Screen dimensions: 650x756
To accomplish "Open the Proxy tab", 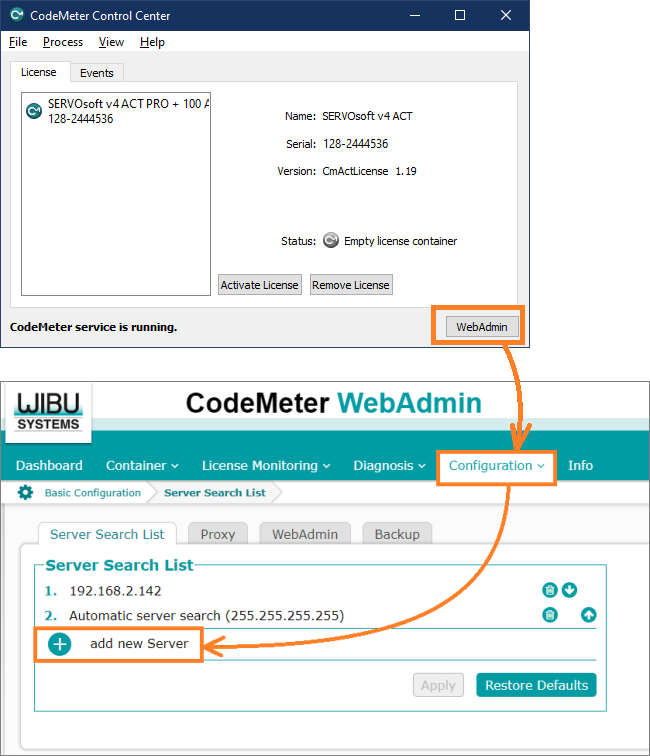I will tap(217, 534).
